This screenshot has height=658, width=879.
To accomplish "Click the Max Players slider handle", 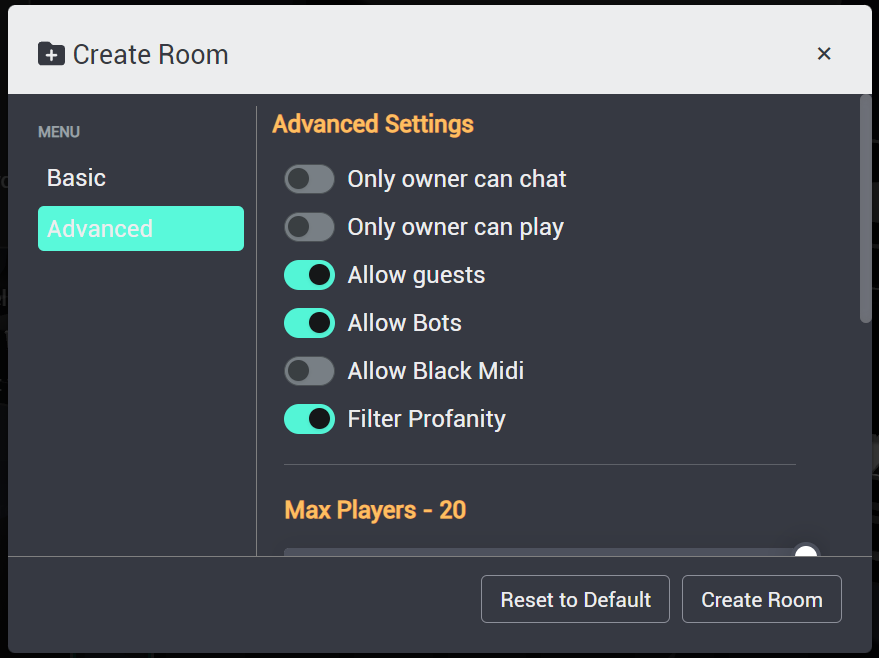I will [806, 550].
